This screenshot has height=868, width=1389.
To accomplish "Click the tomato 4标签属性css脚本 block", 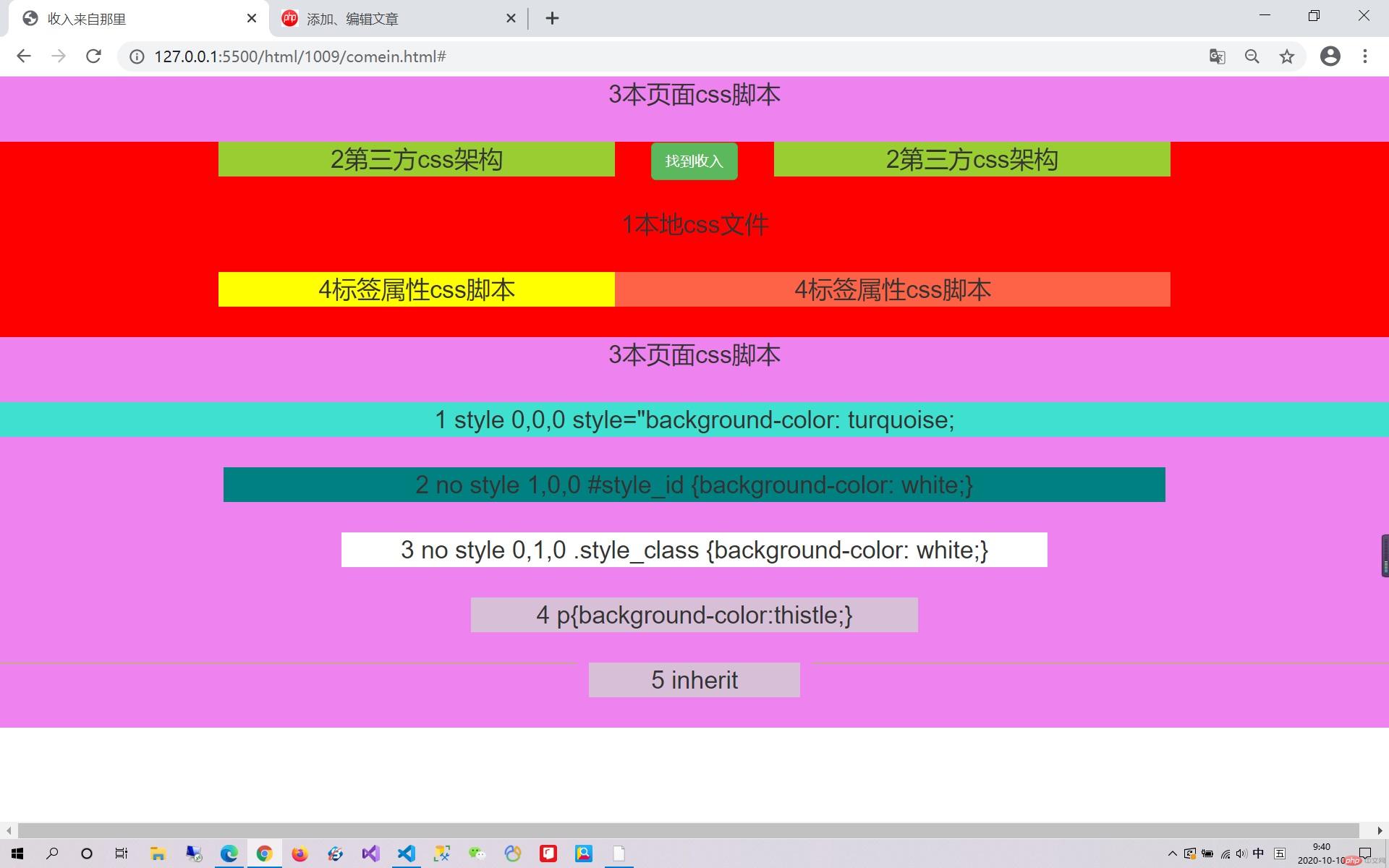I will (893, 289).
